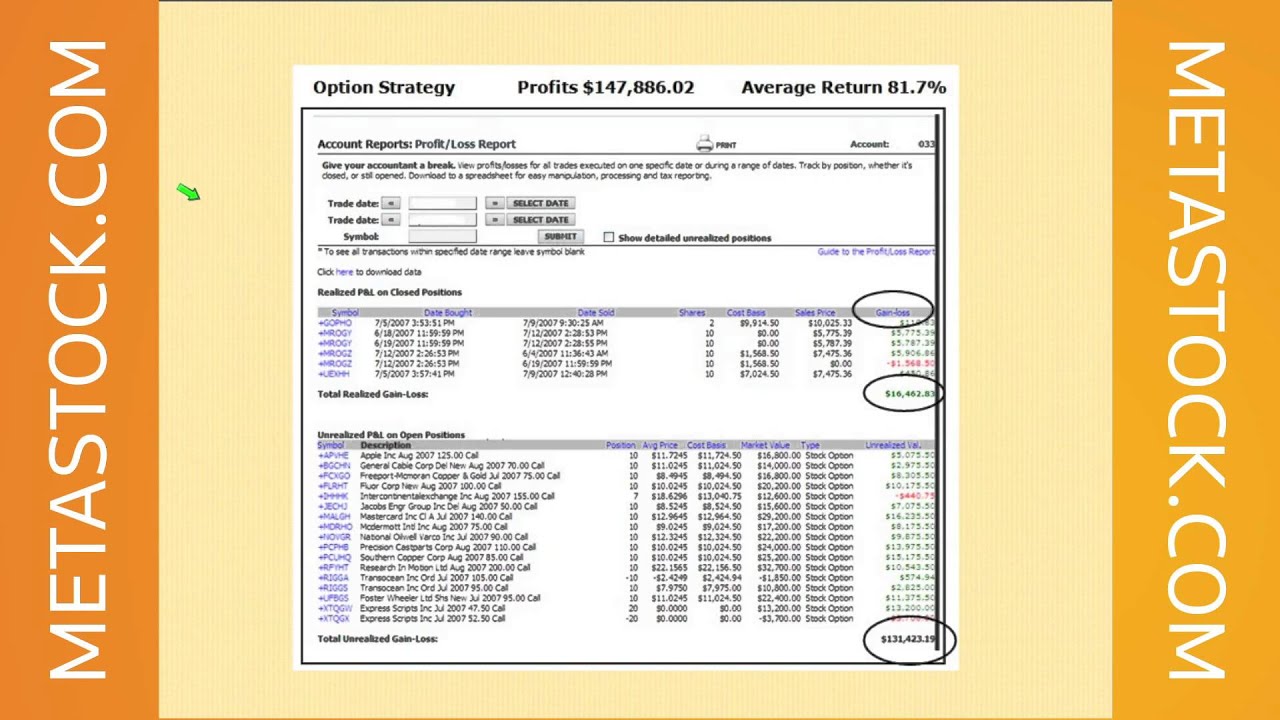Sort closed positions by Date Sold header
Screen dimensions: 1280x720
596,313
